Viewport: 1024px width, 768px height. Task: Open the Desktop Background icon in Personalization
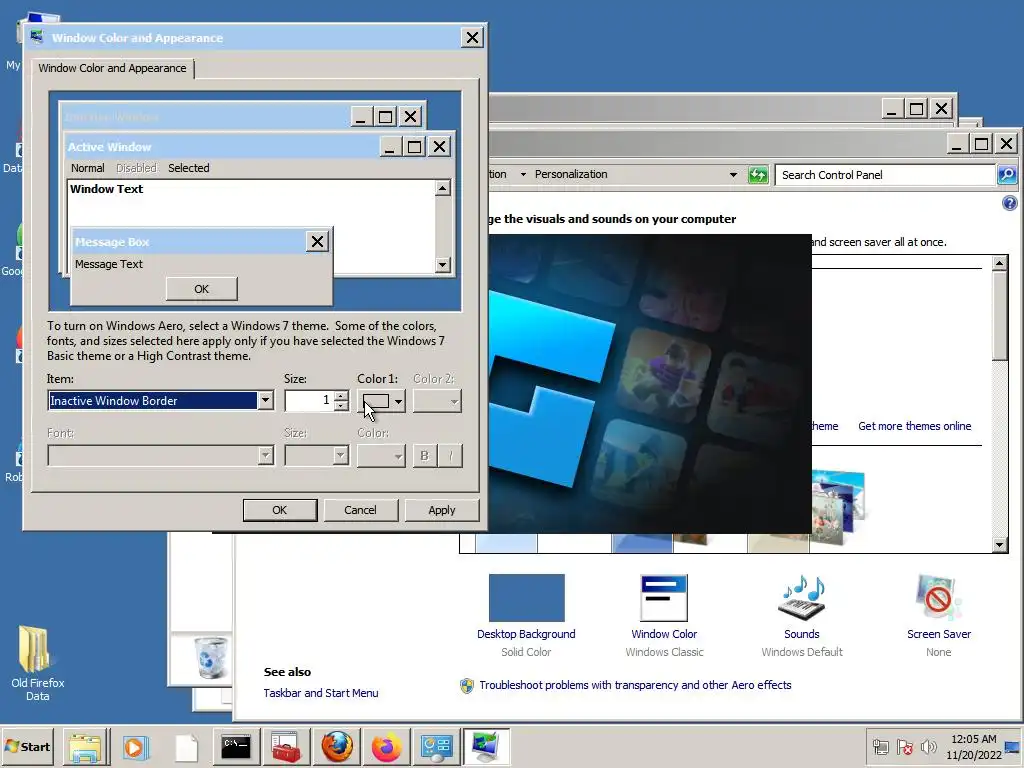click(x=526, y=598)
